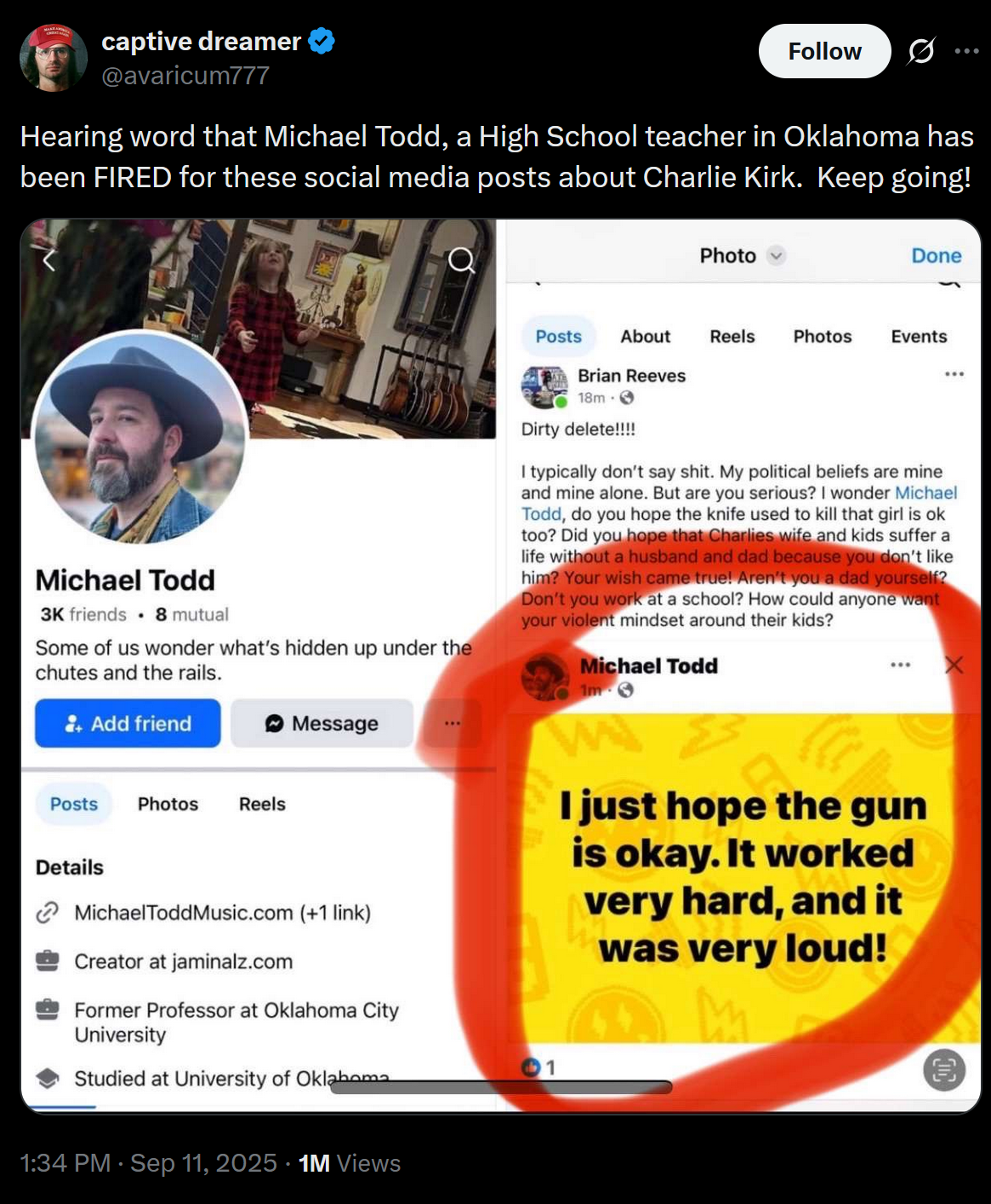
Task: Close Michael Todd's post with the X
Action: (x=954, y=665)
